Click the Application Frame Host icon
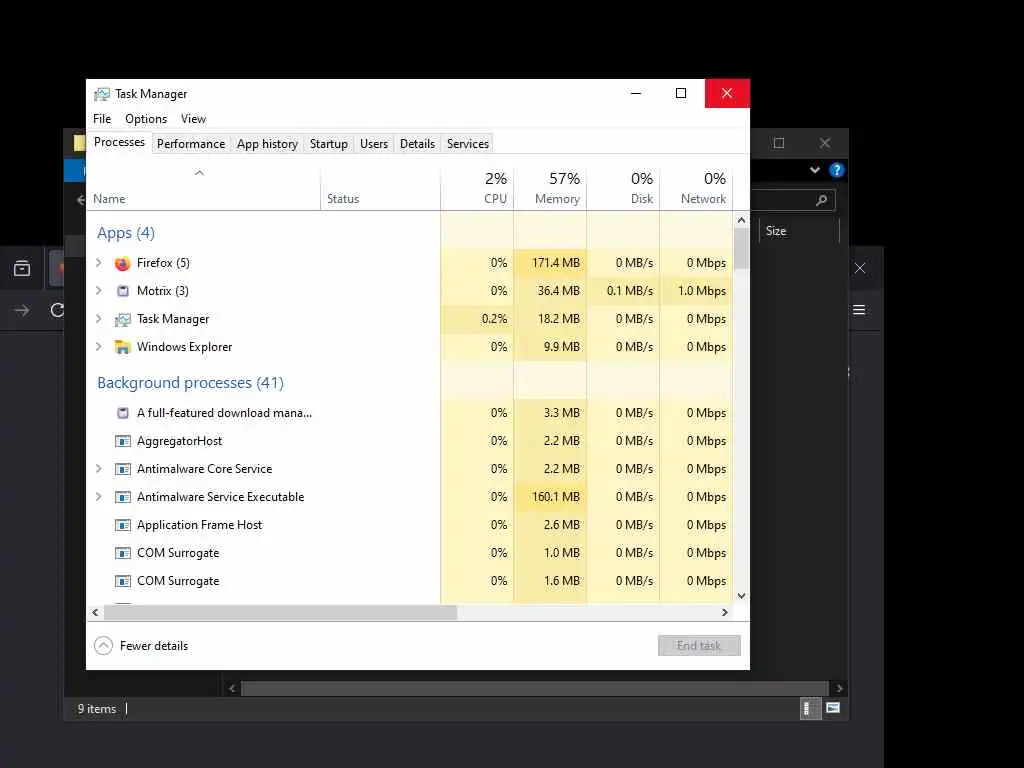Viewport: 1024px width, 768px height. [122, 525]
